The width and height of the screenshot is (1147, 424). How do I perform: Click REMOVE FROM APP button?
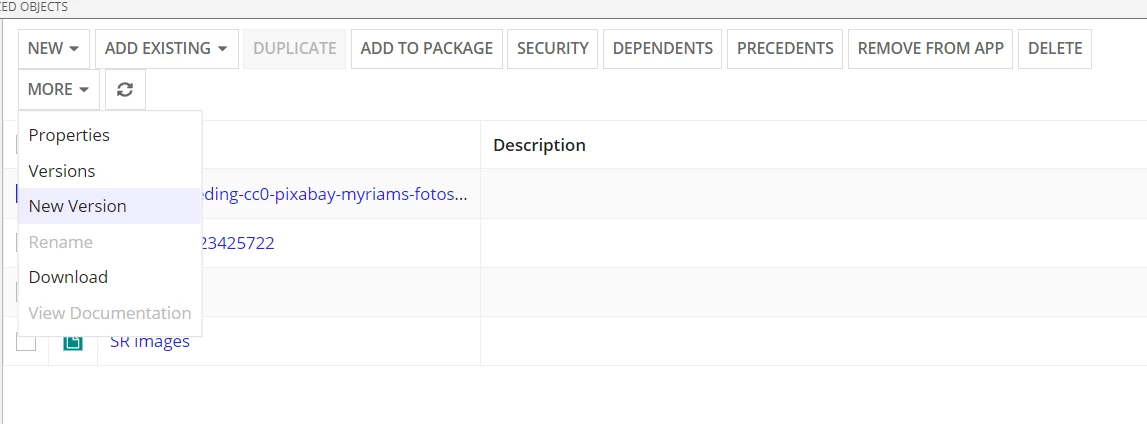click(930, 48)
